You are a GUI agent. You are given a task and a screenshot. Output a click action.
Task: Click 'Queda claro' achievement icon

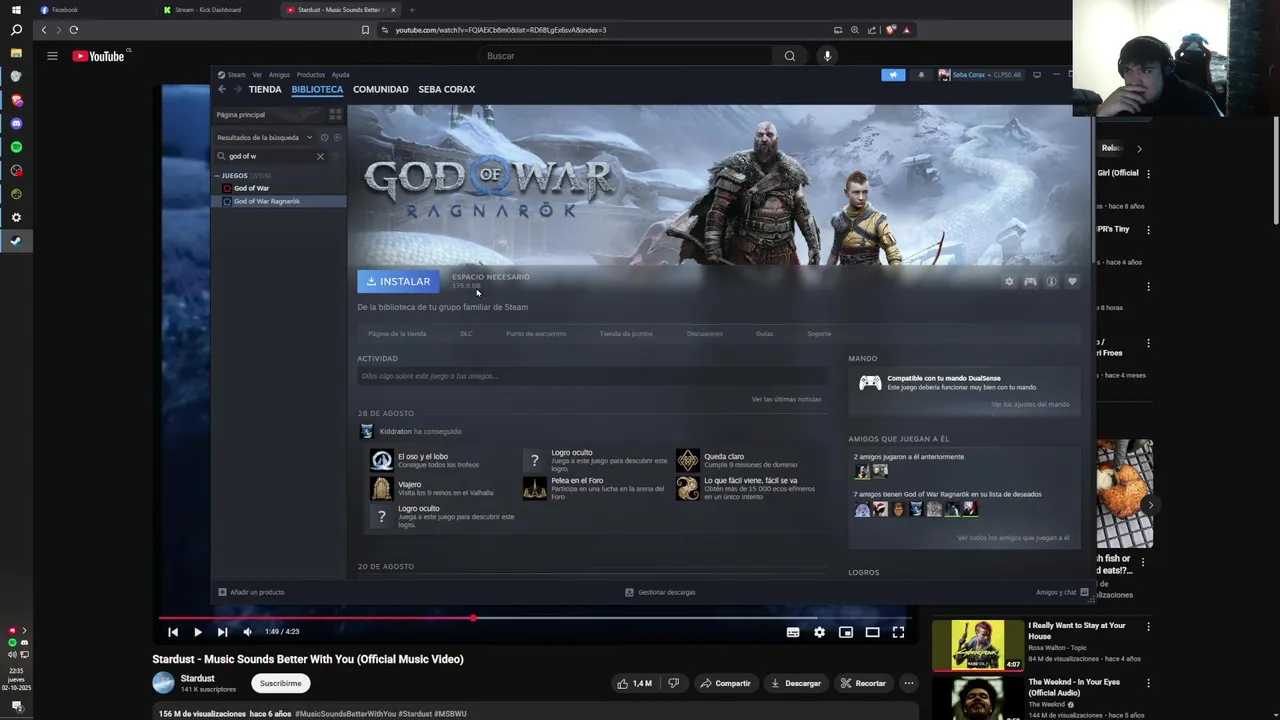(687, 460)
